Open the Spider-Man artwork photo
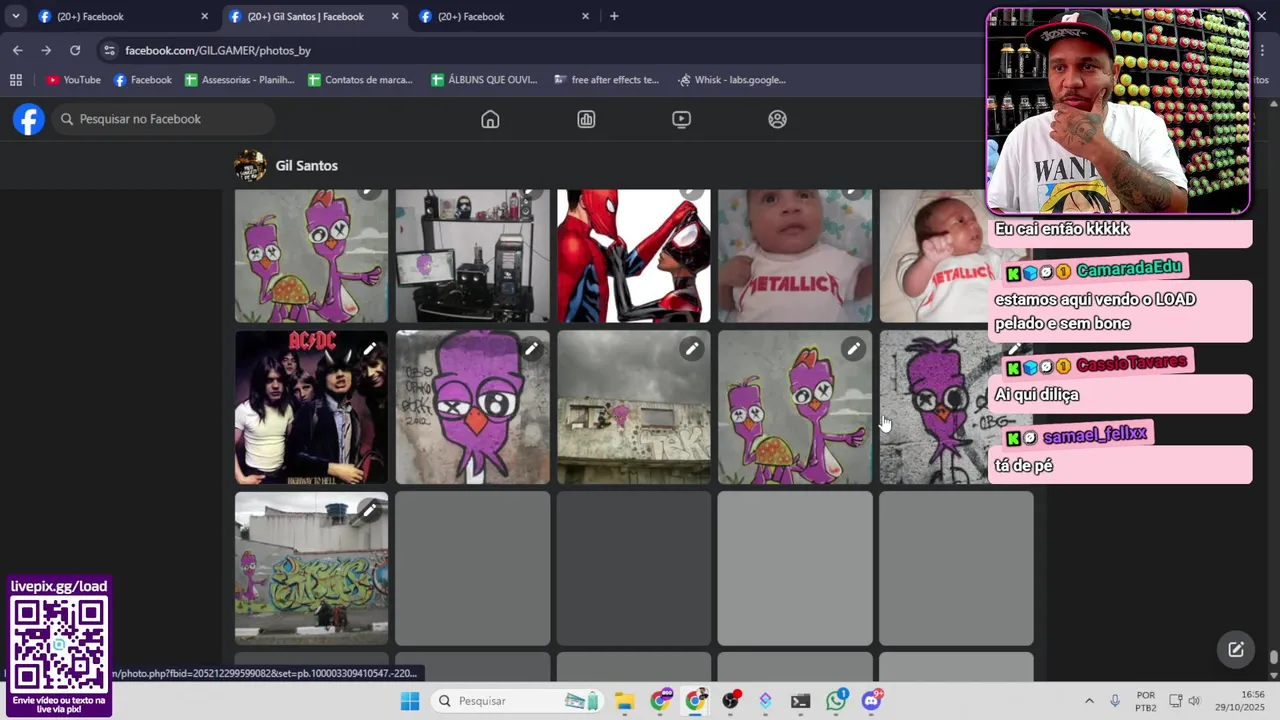Screen dimensions: 1280x720 click(634, 256)
